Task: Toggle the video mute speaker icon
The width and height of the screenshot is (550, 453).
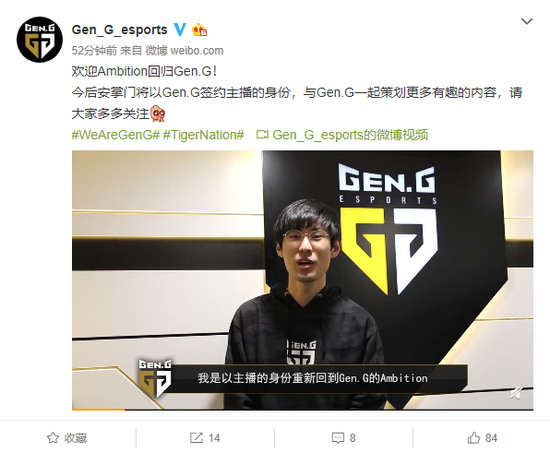Action: pyautogui.click(x=516, y=393)
